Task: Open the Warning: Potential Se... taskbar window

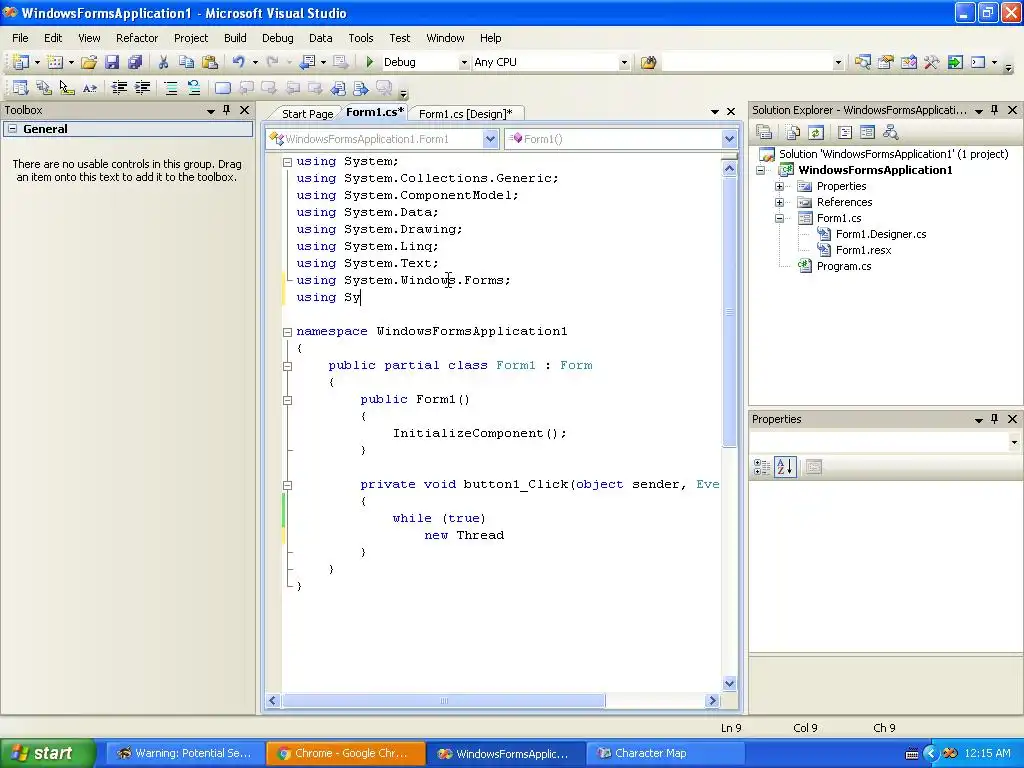Action: click(x=185, y=753)
